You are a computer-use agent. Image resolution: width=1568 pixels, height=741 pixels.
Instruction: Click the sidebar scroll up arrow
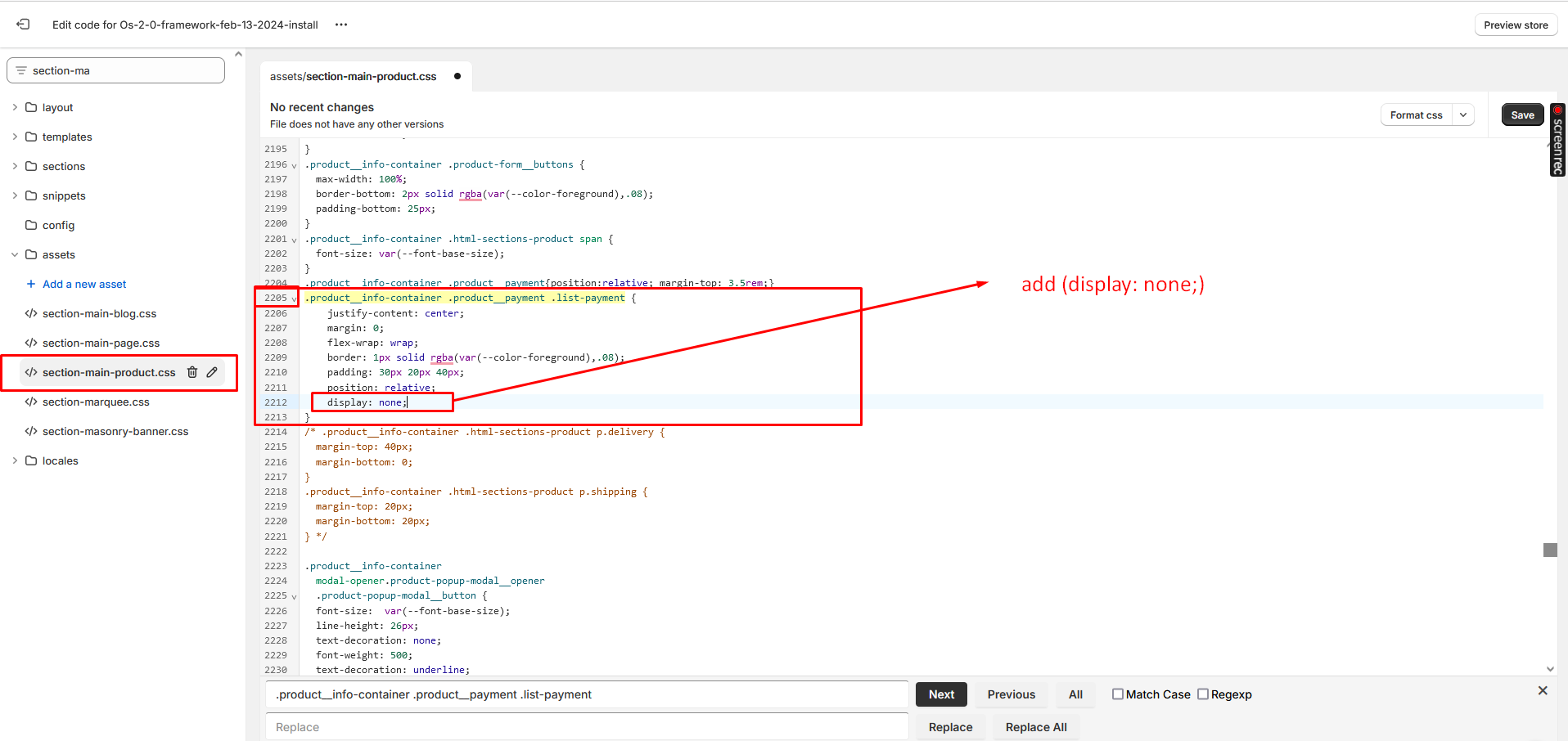click(238, 55)
